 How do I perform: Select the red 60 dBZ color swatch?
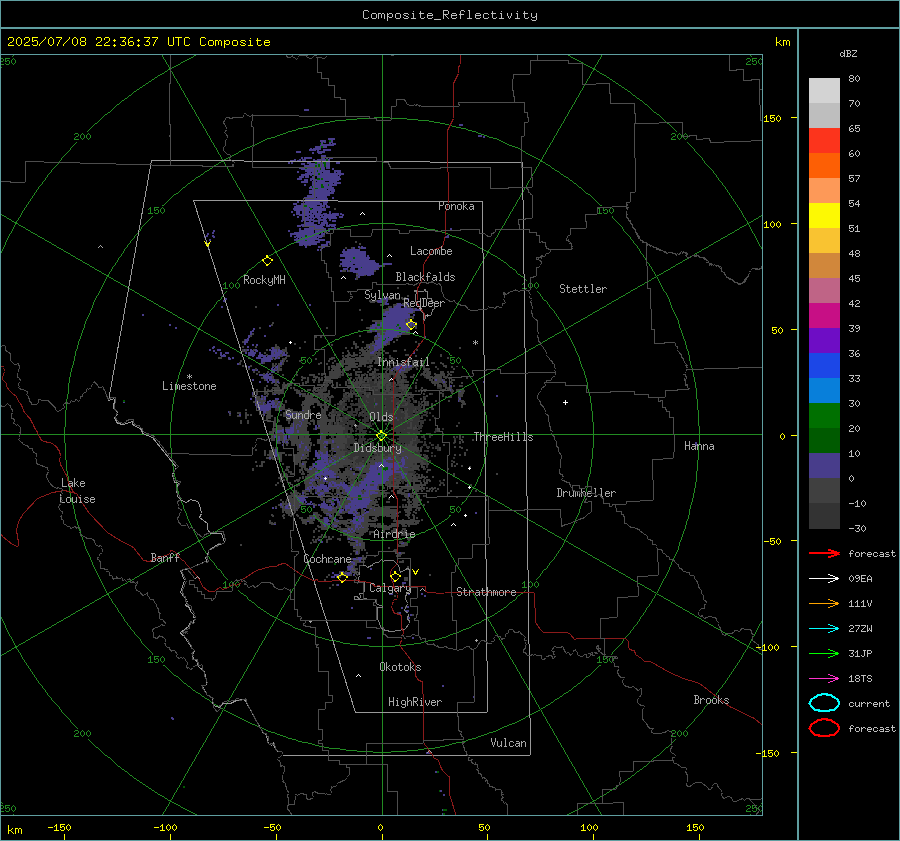click(824, 141)
